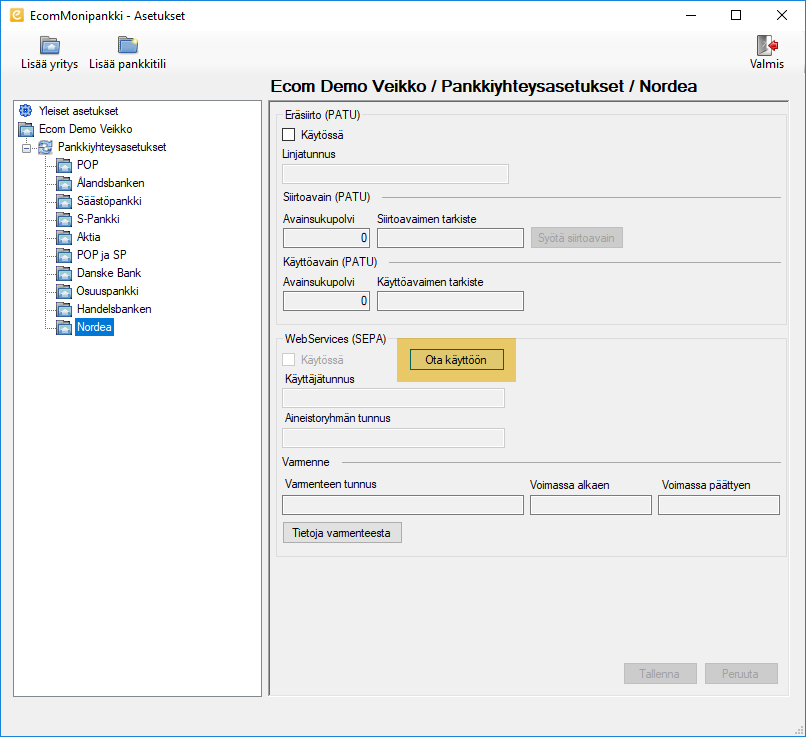Click the Pankkiyhteysasetukset sync icon
Image resolution: width=806 pixels, height=737 pixels.
[45, 147]
